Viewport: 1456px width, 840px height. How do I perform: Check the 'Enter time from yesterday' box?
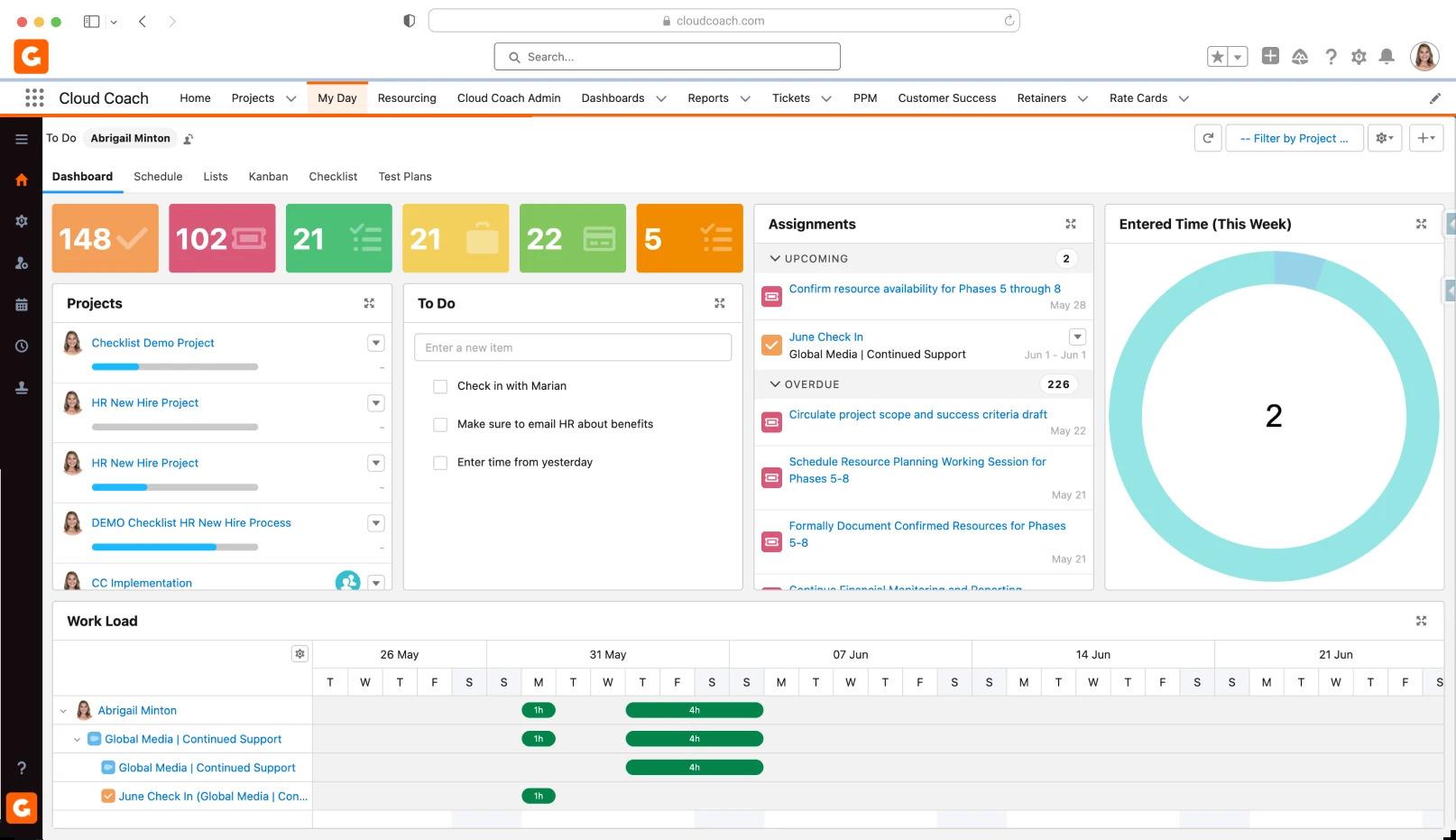(440, 463)
